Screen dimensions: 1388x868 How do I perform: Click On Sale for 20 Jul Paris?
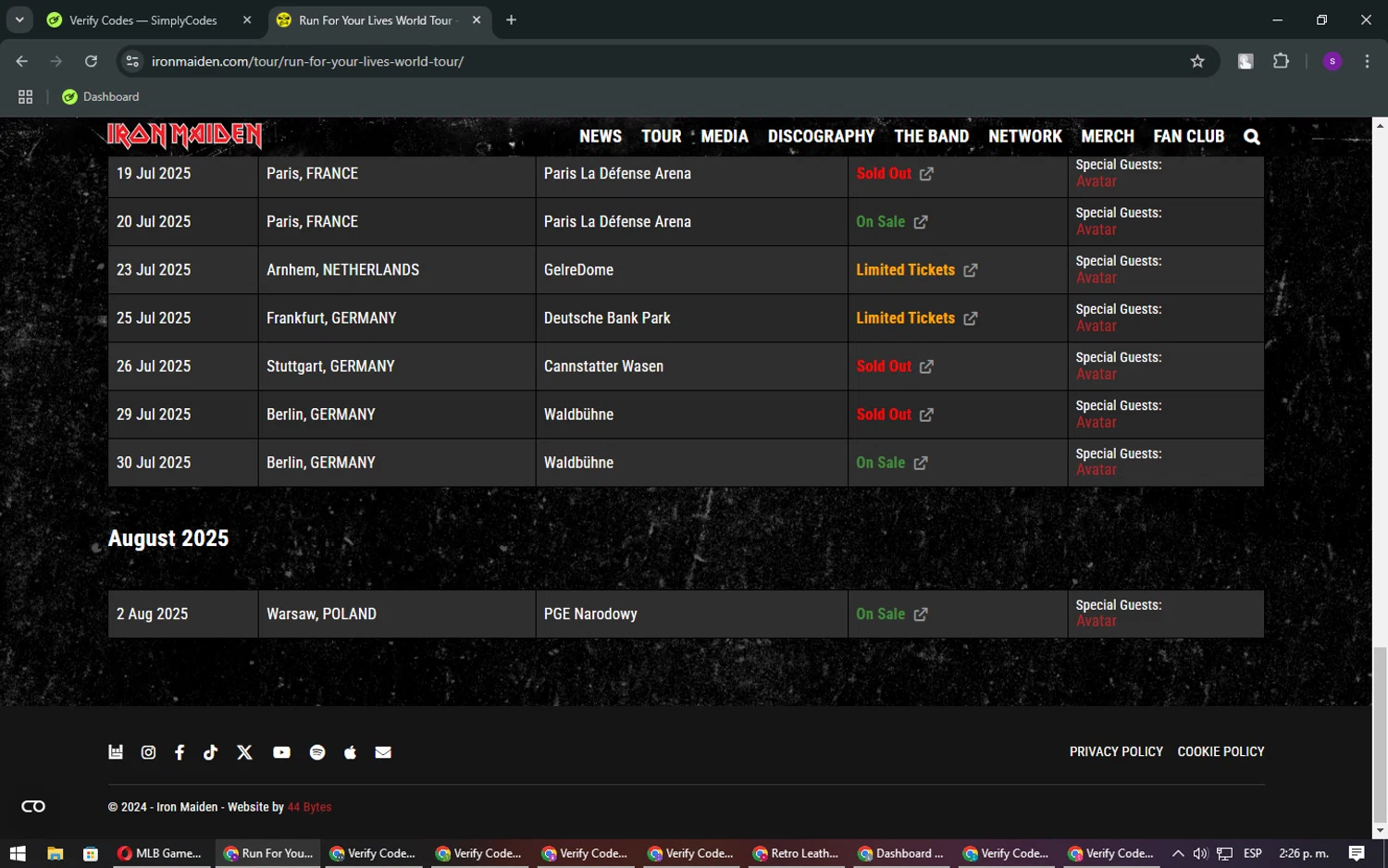pos(881,222)
